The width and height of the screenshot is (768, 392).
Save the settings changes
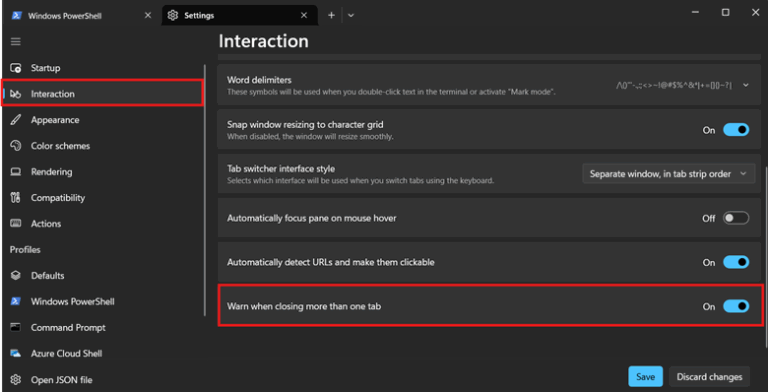(646, 377)
